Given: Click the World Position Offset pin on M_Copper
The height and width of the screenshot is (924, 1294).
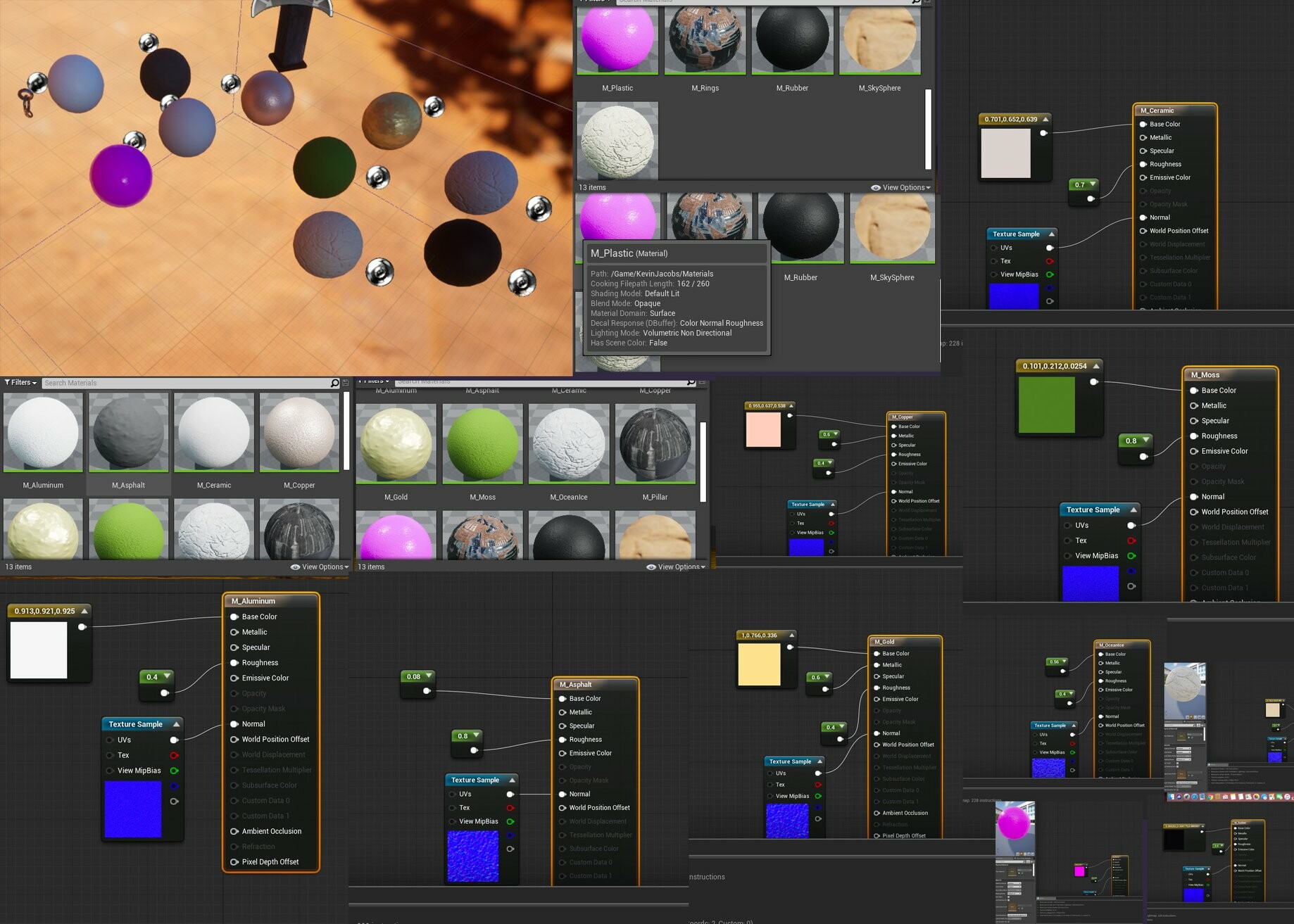Looking at the screenshot, I should tap(893, 501).
